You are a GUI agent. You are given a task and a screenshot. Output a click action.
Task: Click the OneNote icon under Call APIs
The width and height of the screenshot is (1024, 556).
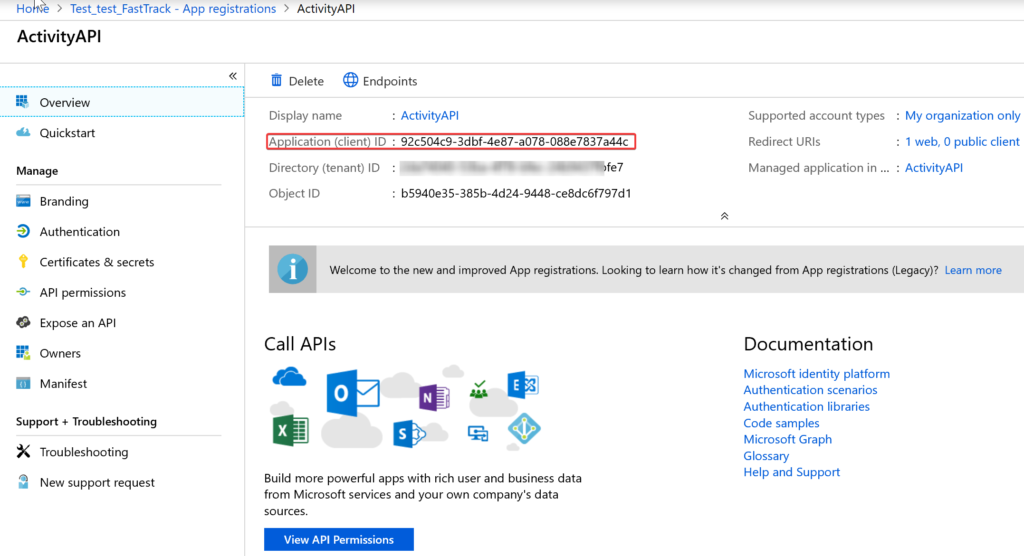click(x=434, y=397)
